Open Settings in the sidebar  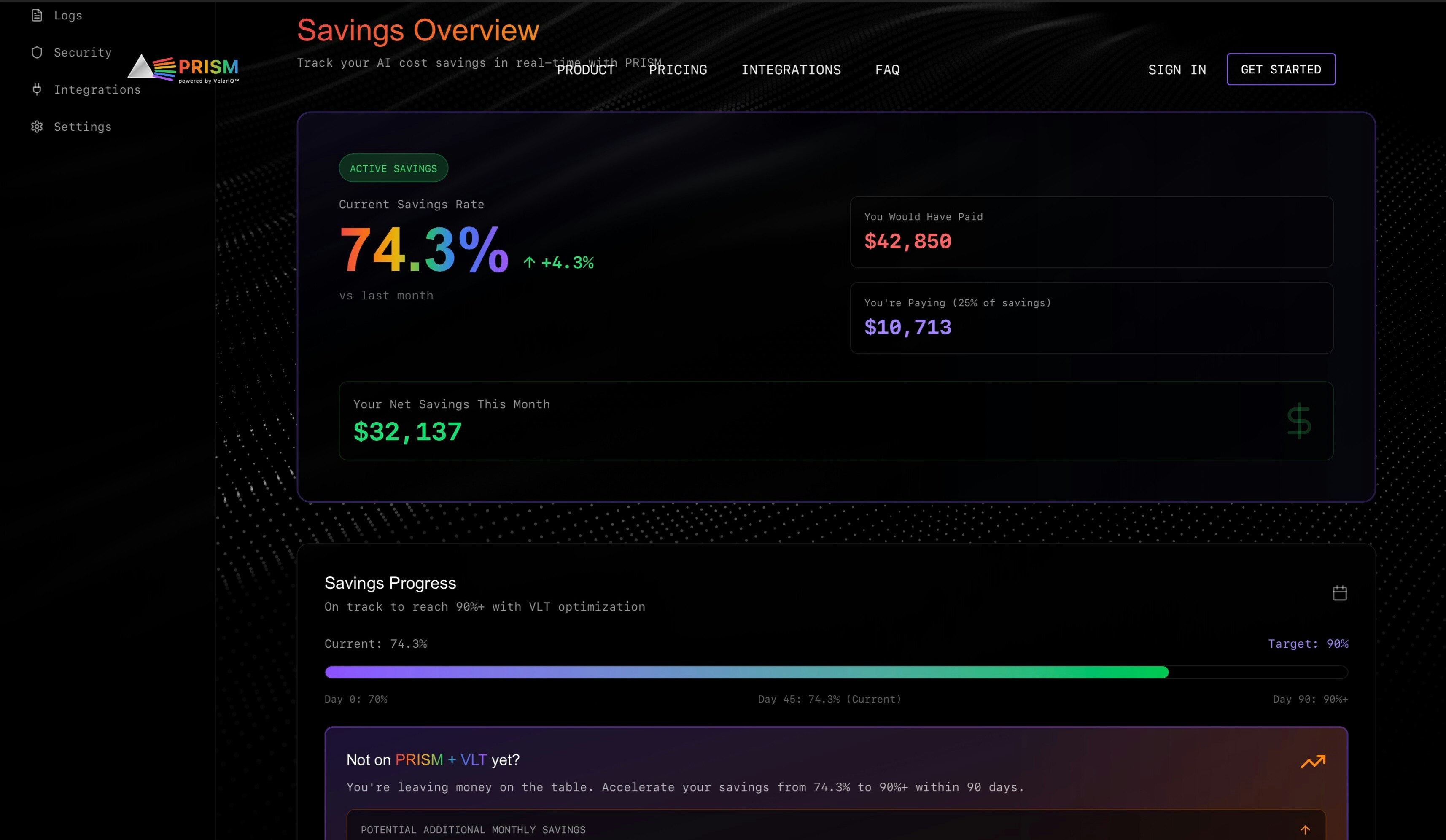coord(83,127)
